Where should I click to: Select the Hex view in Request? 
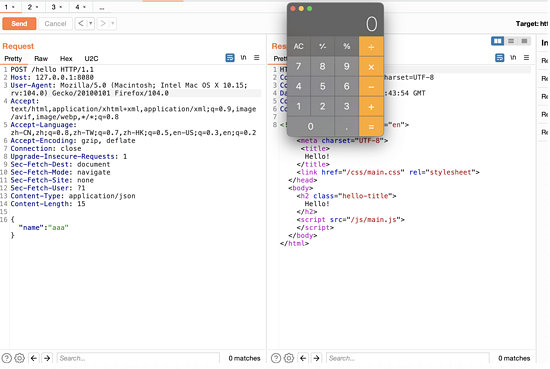coord(66,59)
